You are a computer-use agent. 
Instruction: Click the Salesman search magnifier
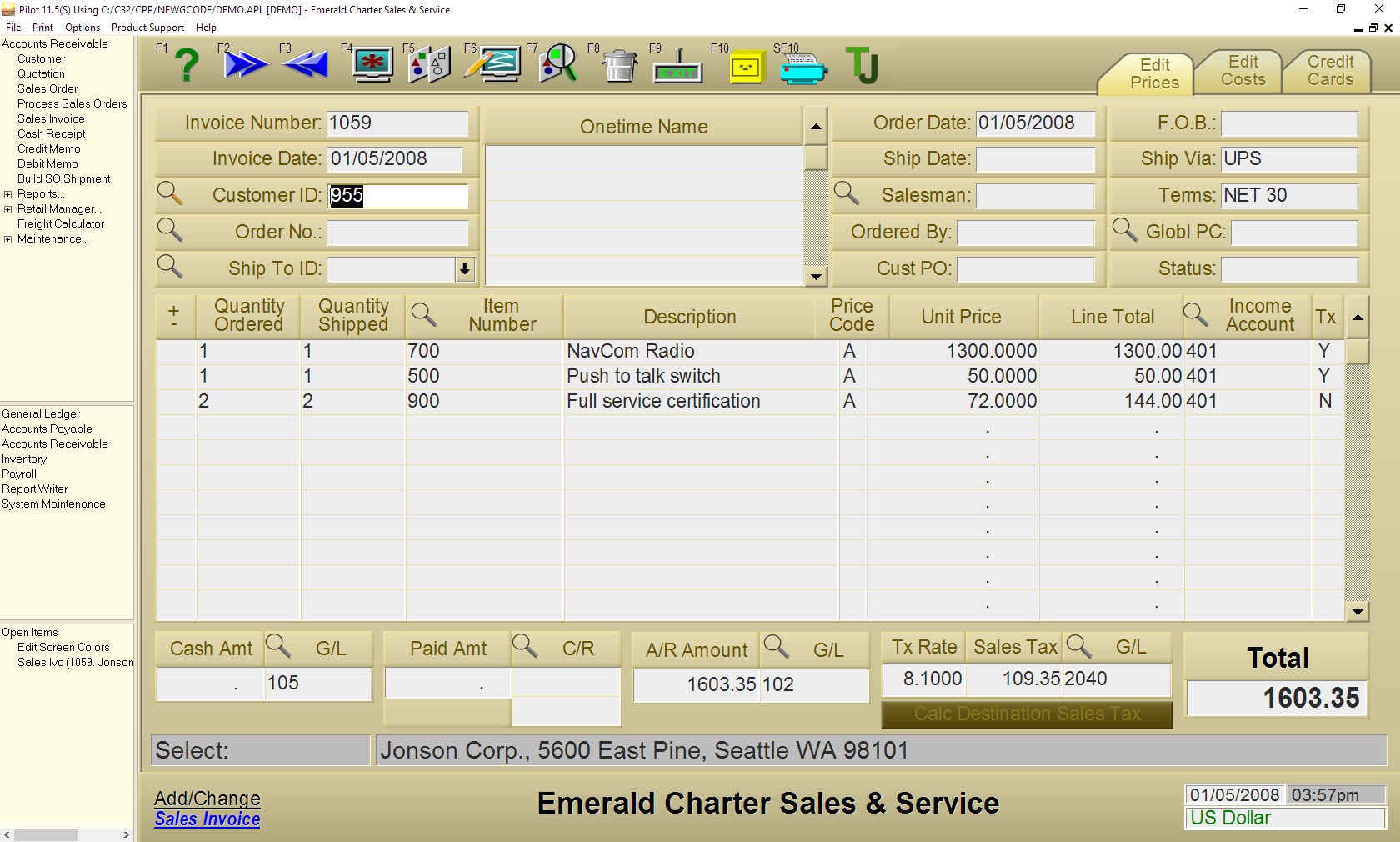pyautogui.click(x=847, y=193)
